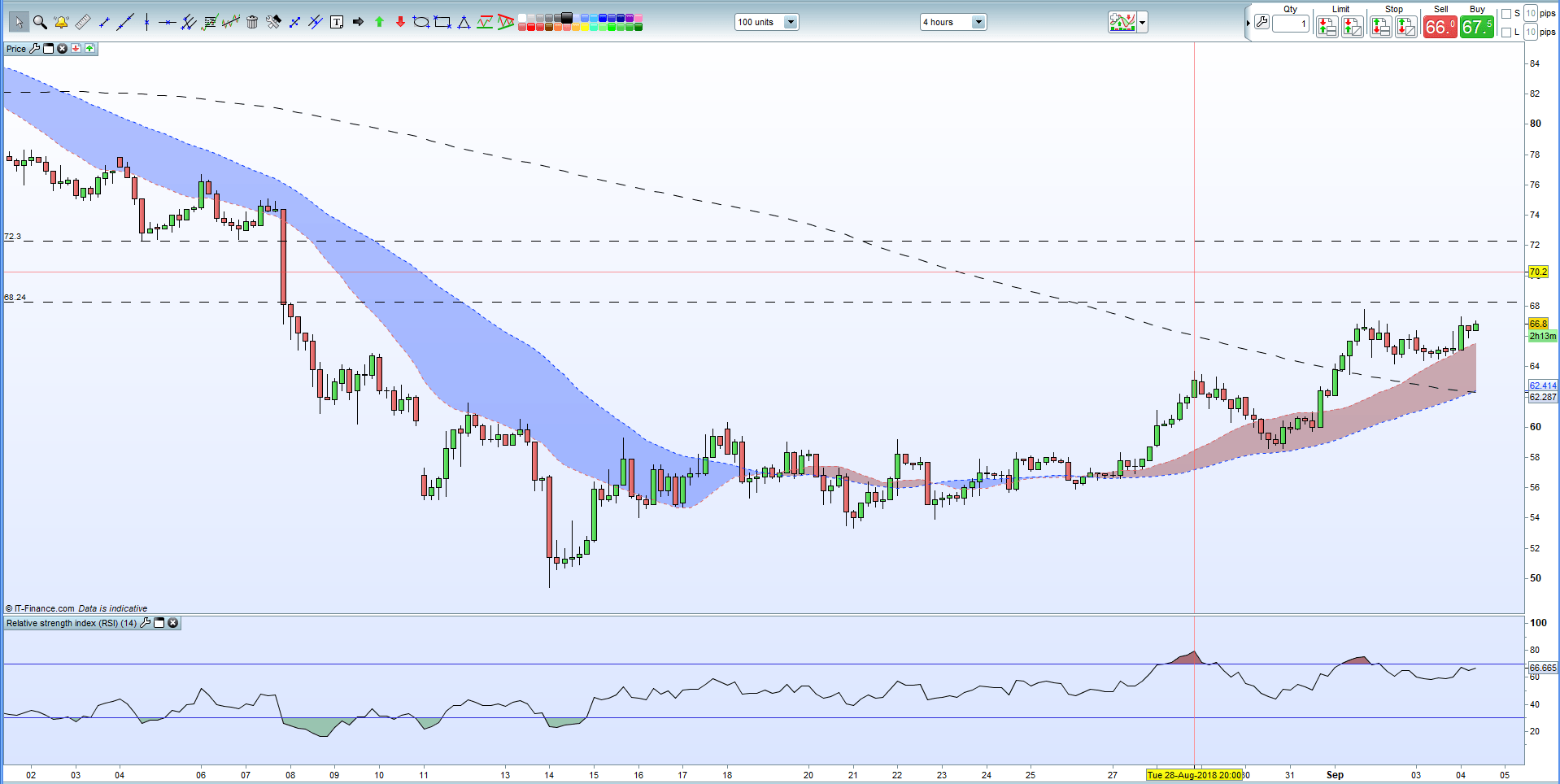The height and width of the screenshot is (784, 1560).
Task: Open the add indicator chart button
Action: click(x=1122, y=22)
